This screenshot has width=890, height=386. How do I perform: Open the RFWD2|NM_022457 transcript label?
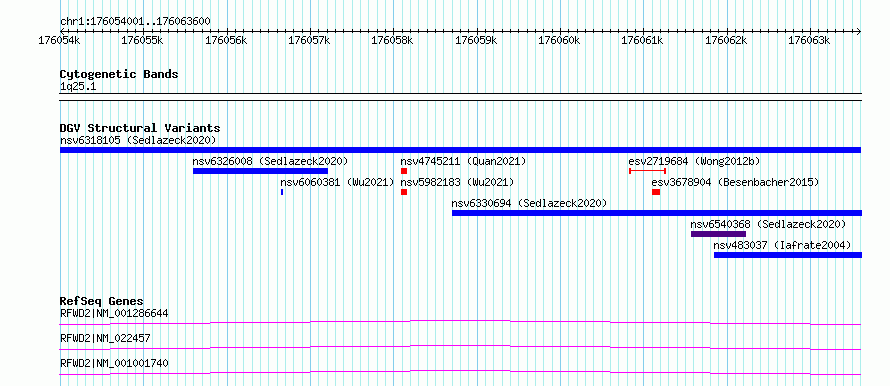pyautogui.click(x=105, y=338)
